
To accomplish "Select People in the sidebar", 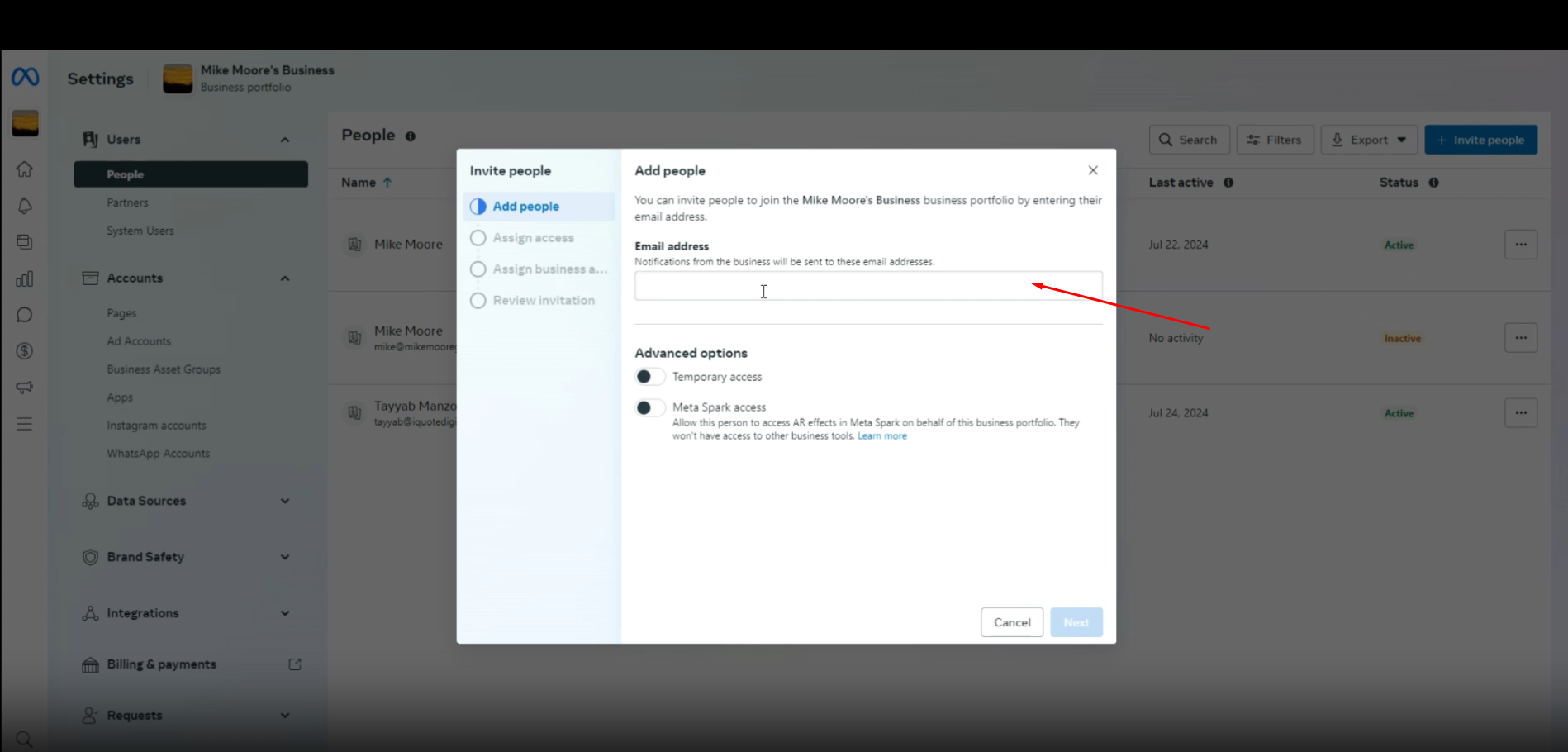I will [191, 174].
